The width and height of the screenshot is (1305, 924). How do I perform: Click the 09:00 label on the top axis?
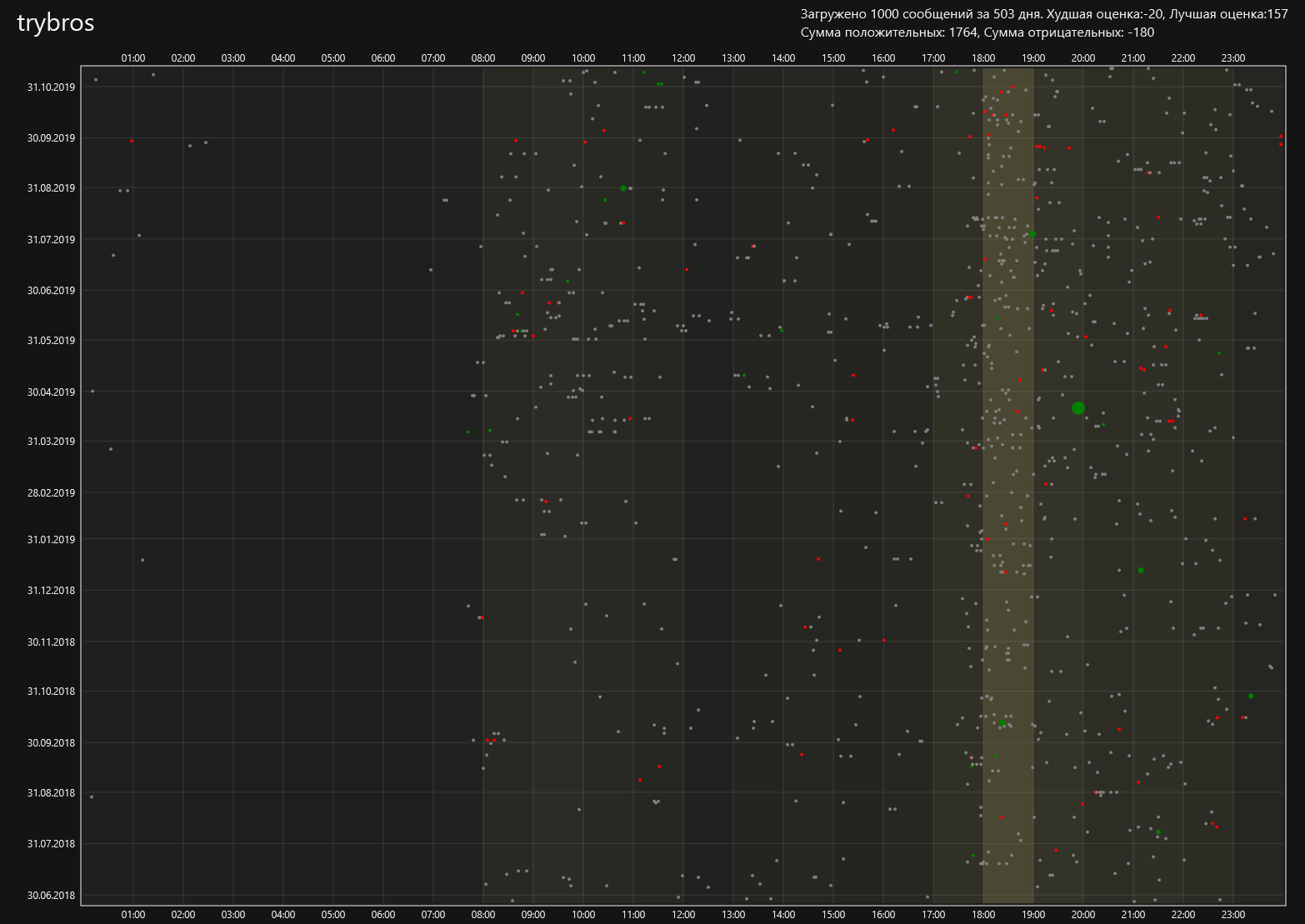click(x=533, y=58)
